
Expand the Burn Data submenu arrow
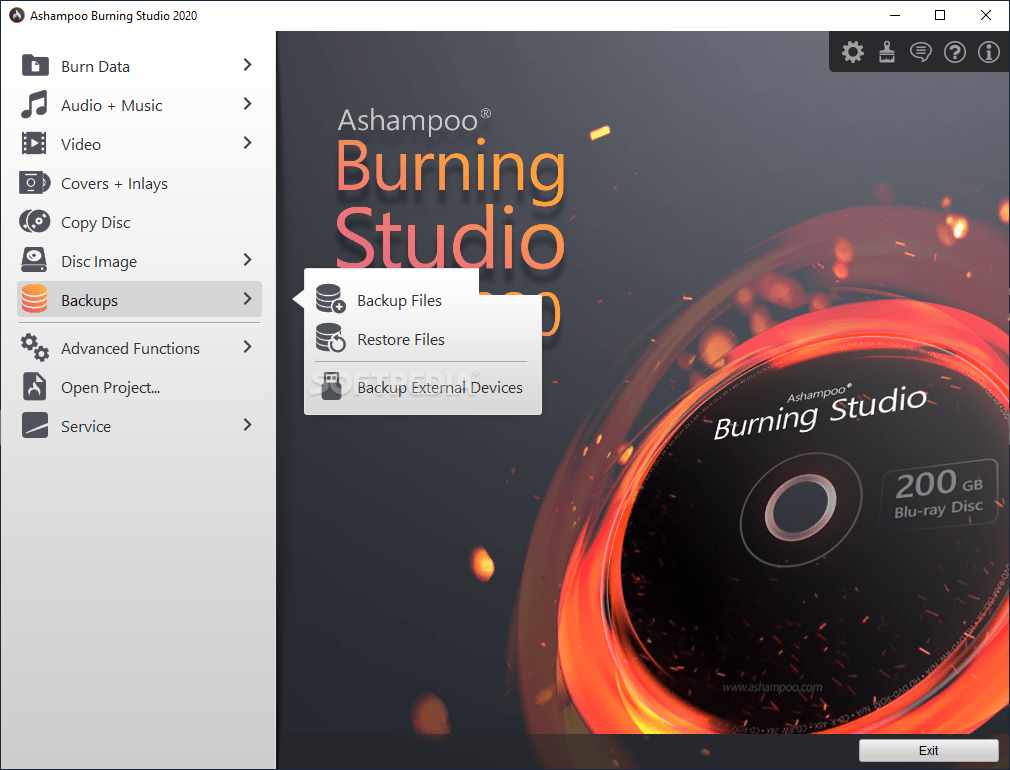(247, 64)
